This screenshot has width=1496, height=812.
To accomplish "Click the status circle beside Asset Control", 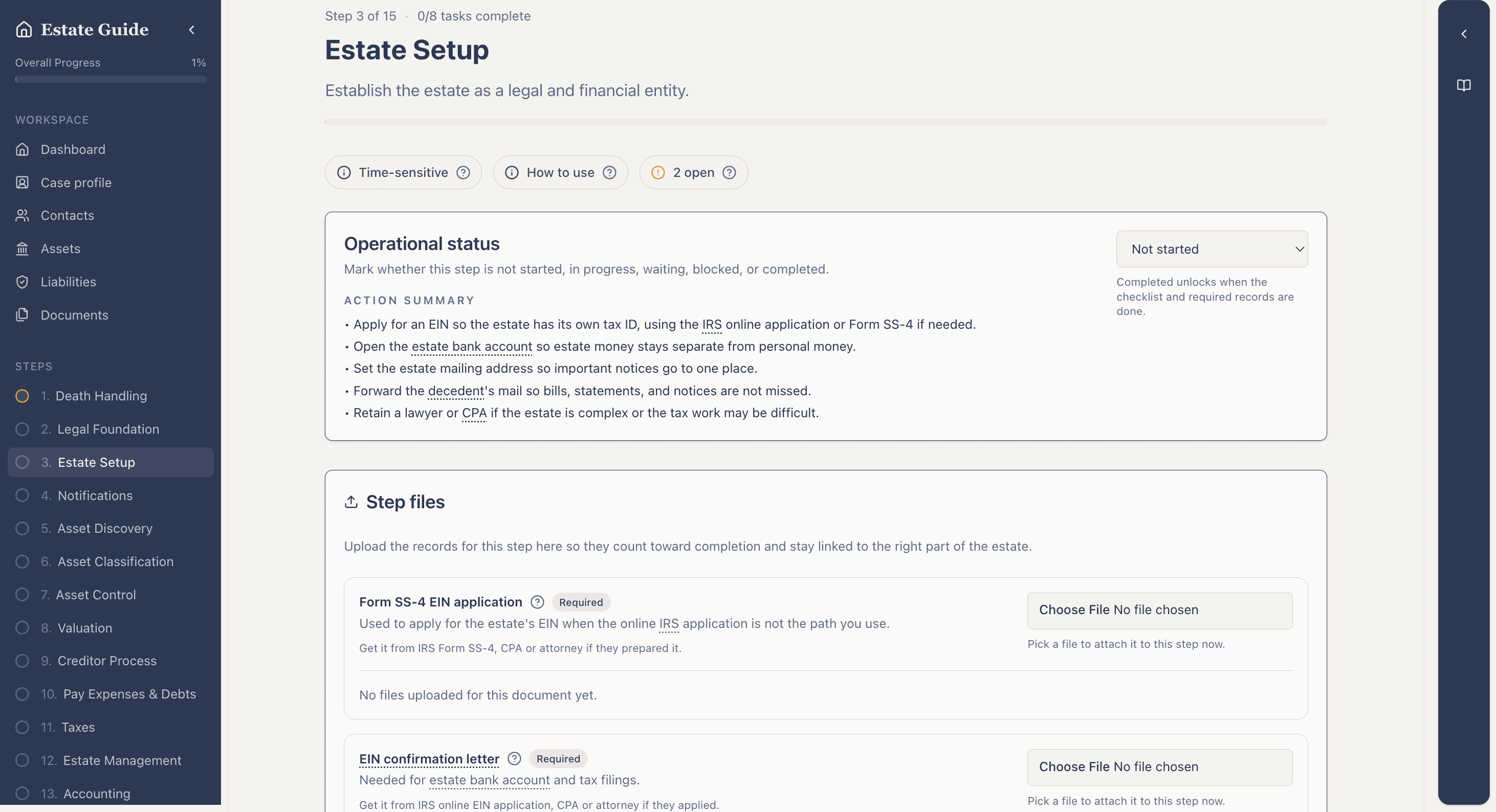I will (x=22, y=594).
